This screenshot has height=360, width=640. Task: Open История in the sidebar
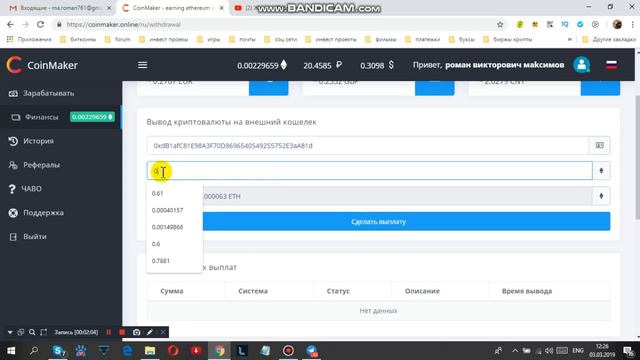coord(38,141)
